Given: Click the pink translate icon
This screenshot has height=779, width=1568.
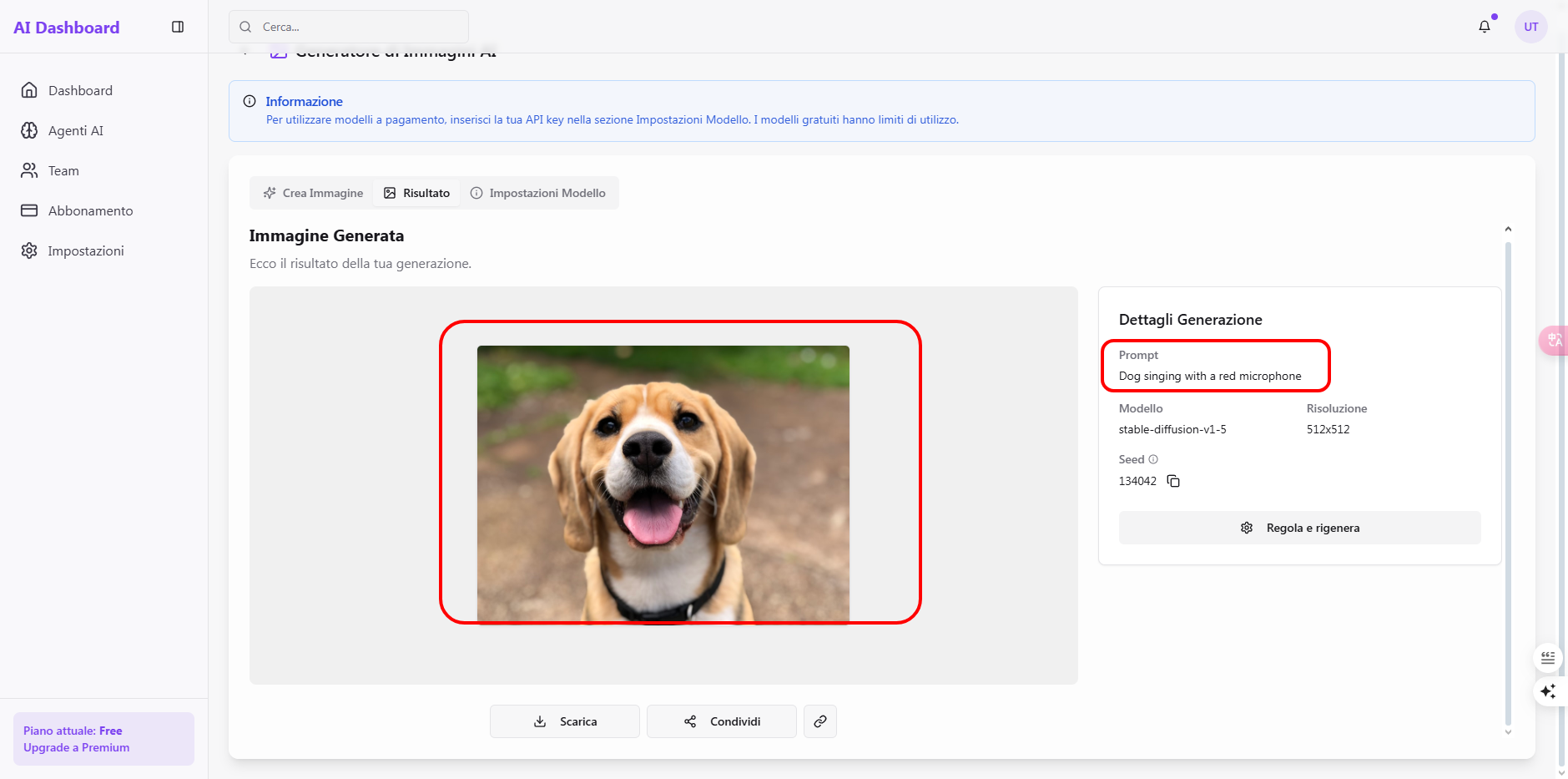Looking at the screenshot, I should tap(1554, 340).
